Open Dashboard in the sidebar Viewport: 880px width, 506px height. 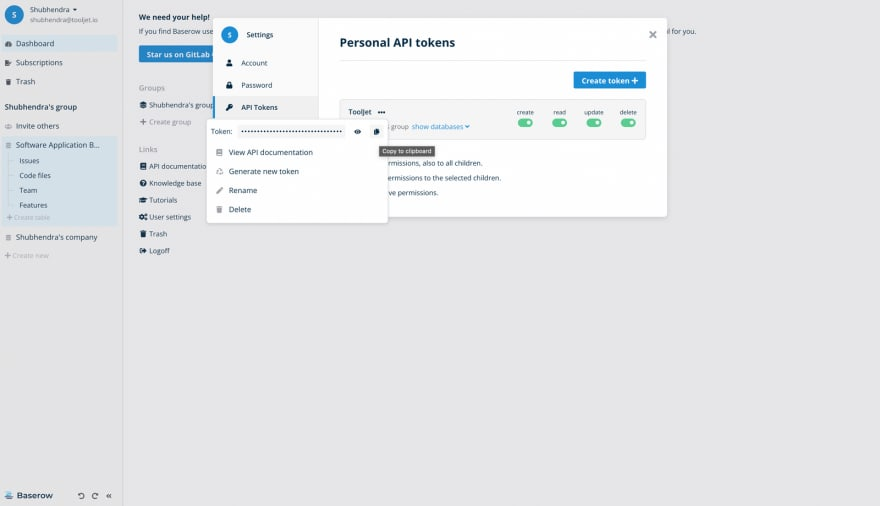58,44
